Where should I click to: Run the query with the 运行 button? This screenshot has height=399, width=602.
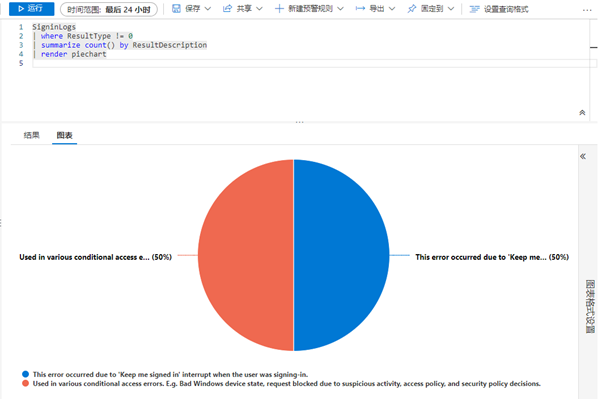pyautogui.click(x=31, y=8)
